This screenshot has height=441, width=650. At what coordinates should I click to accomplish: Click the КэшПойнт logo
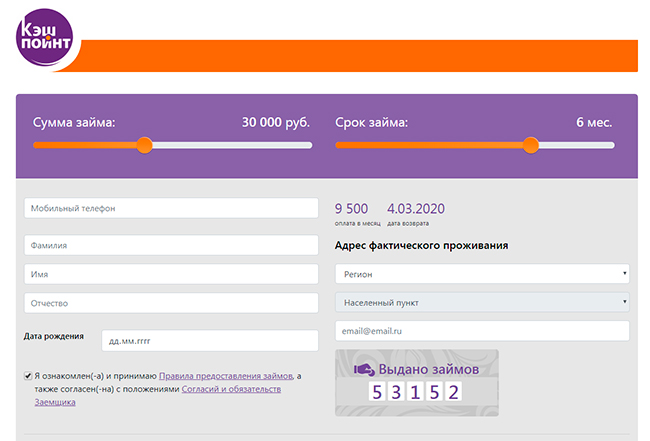coord(45,38)
